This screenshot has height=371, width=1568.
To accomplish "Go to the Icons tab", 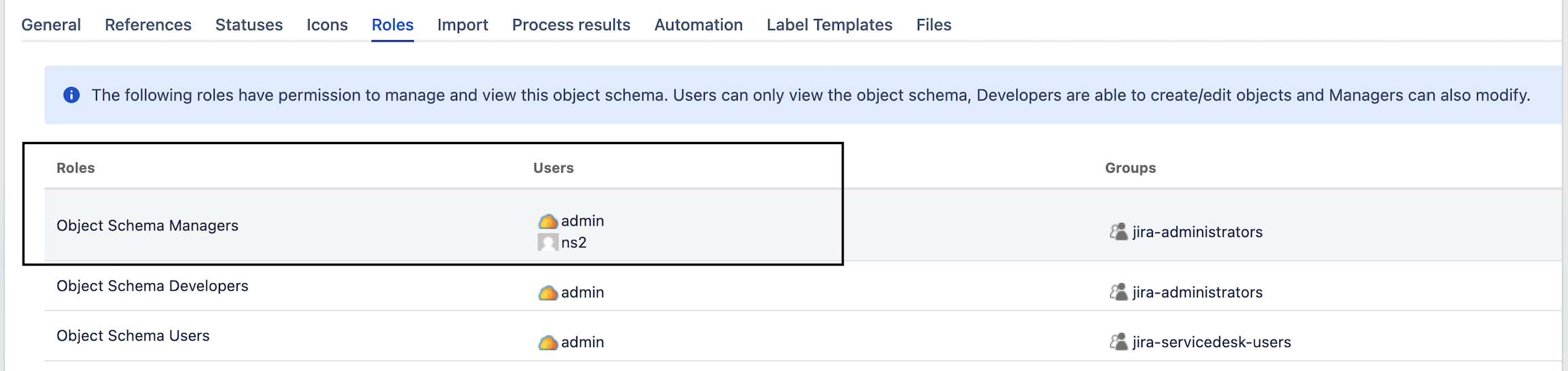I will 327,24.
